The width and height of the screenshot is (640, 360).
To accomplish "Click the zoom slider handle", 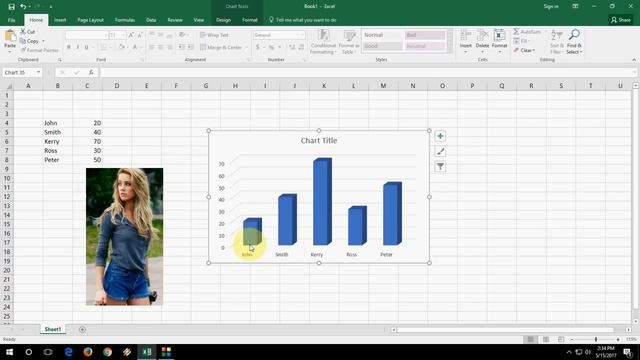I will pos(596,340).
